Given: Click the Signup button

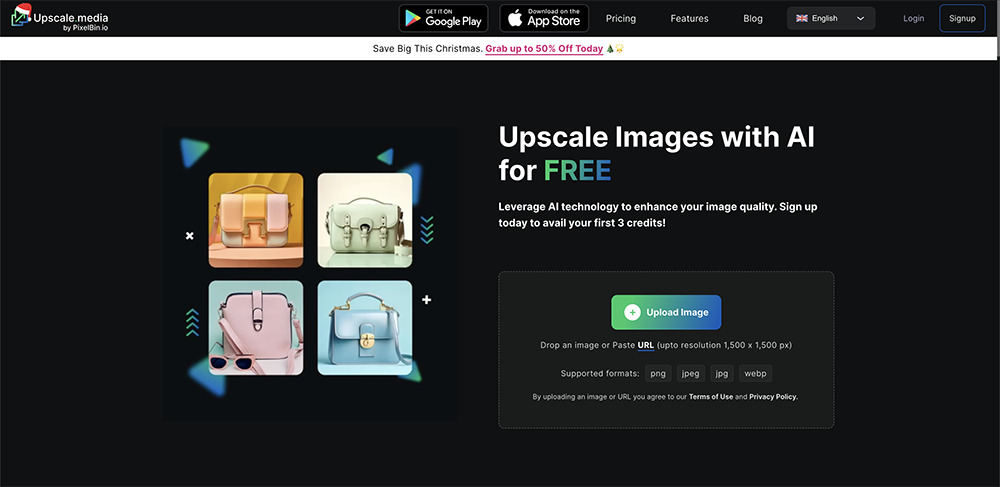Looking at the screenshot, I should 962,18.
